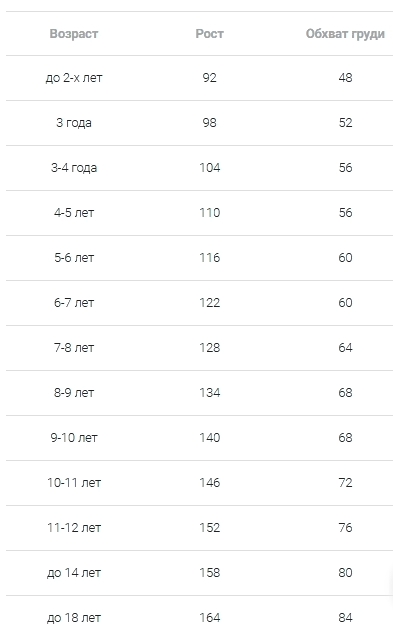Click height value 134
Screen dimensions: 393x638
[x=210, y=393]
